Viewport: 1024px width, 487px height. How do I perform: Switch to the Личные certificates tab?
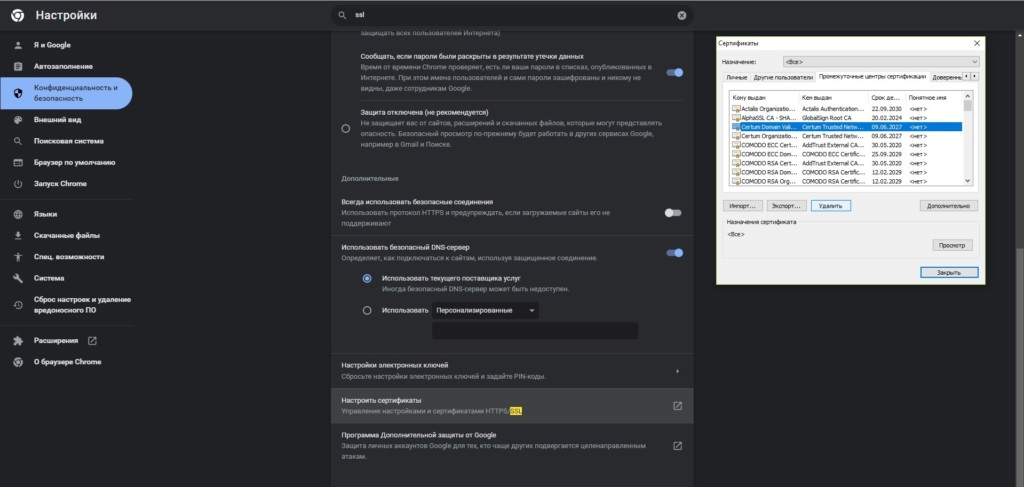736,77
